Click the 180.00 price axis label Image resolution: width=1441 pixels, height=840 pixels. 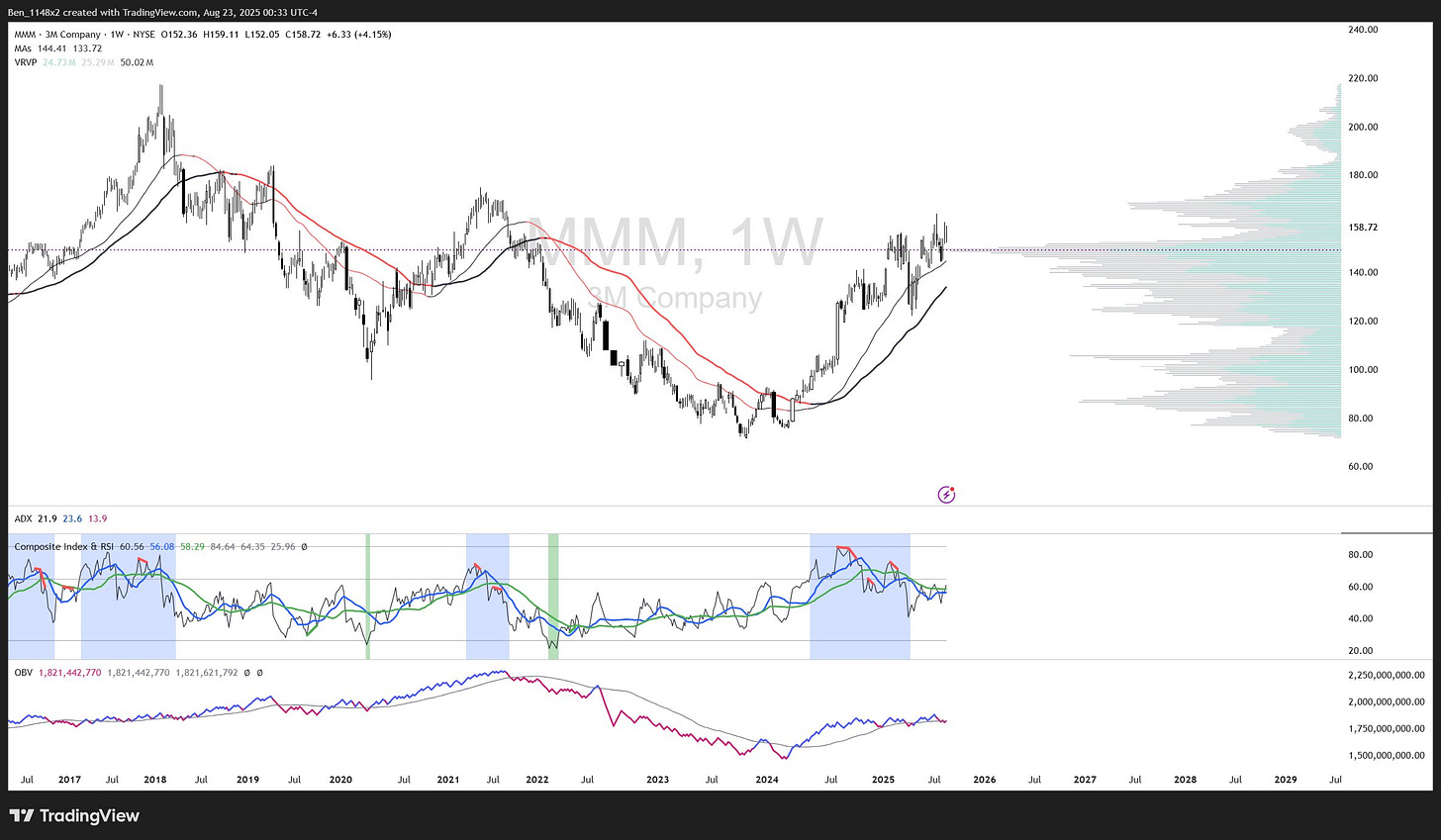tap(1363, 175)
